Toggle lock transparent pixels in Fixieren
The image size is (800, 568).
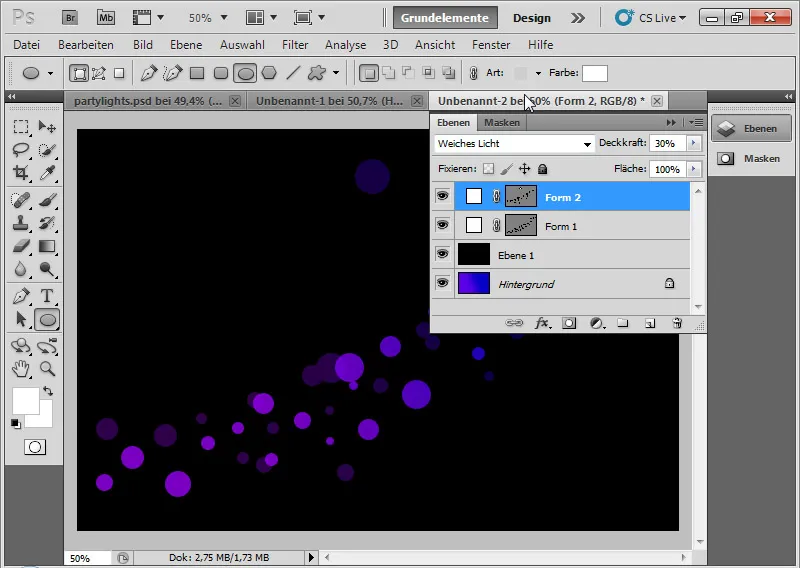(489, 169)
